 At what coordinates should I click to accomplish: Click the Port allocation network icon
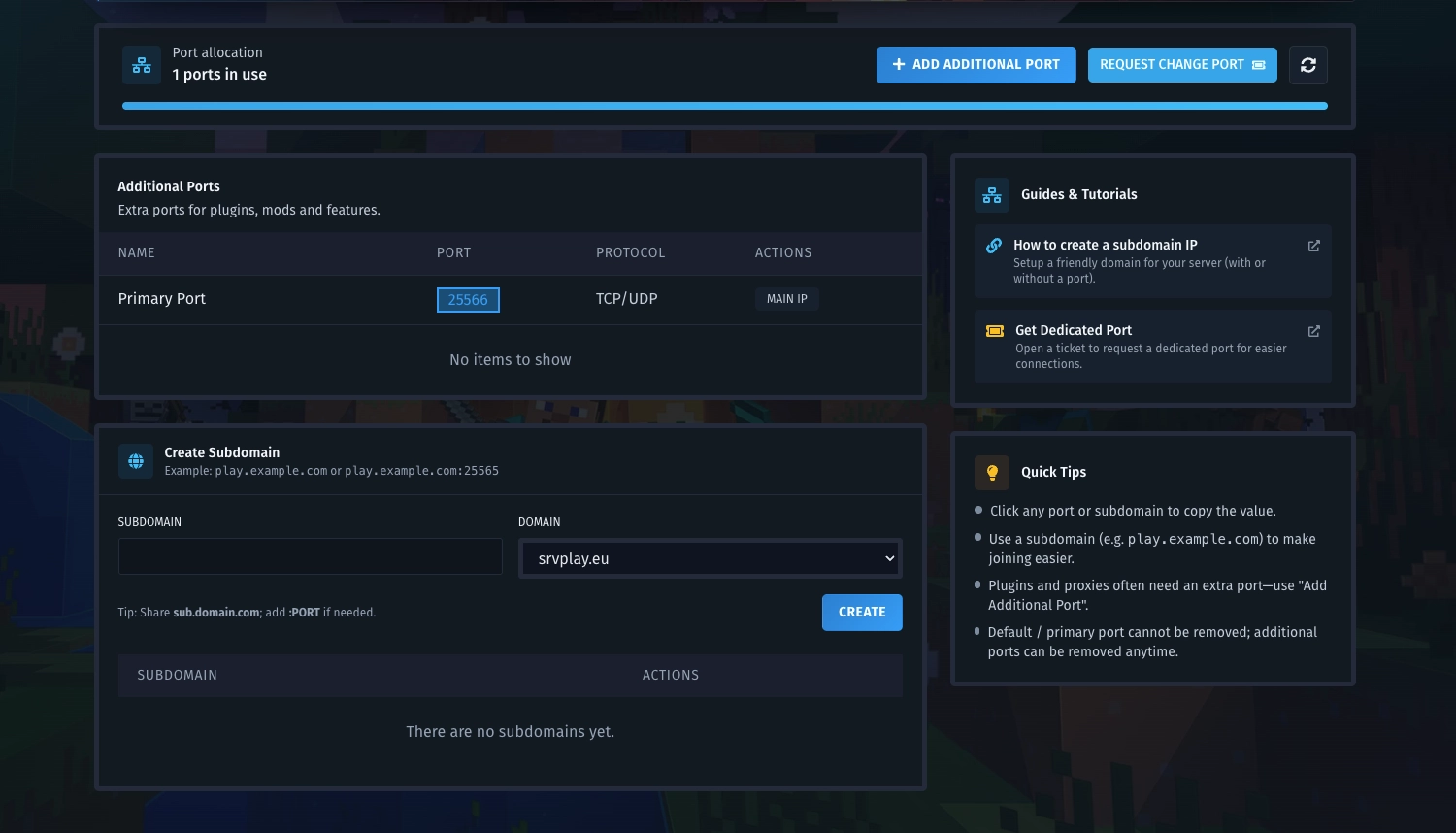click(142, 65)
